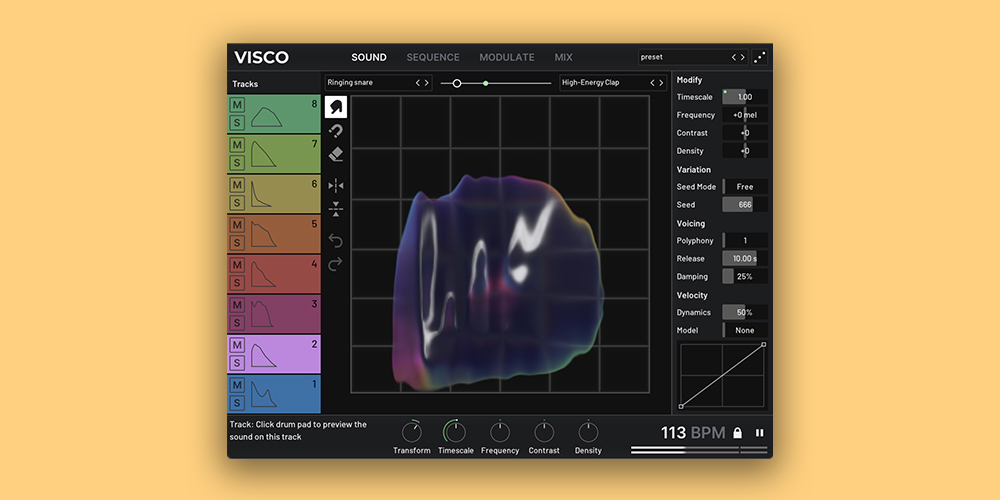This screenshot has width=1000, height=500.
Task: Click the Timescale knob in bottom bar
Action: (455, 432)
